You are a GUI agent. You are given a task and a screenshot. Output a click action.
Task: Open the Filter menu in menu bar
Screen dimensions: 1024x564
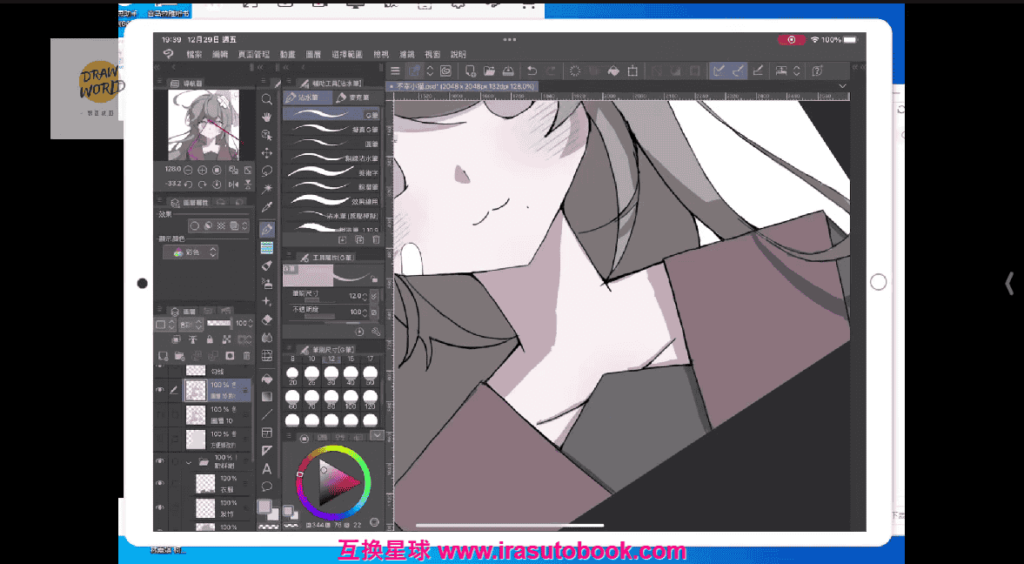pyautogui.click(x=407, y=55)
